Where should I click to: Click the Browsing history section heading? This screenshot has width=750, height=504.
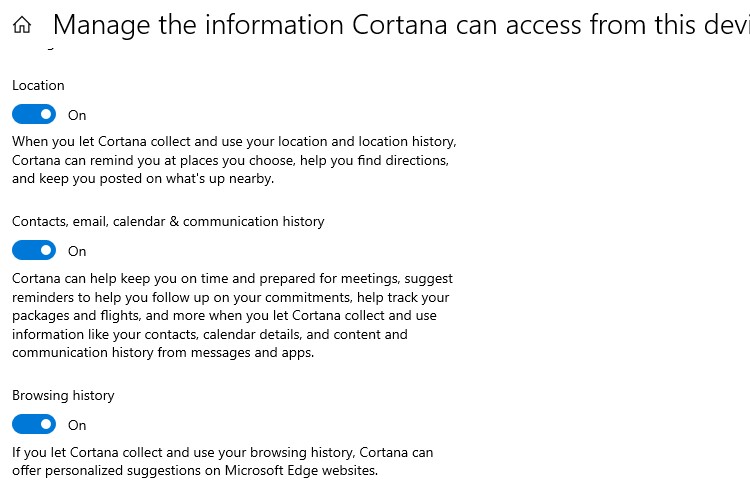(x=63, y=396)
